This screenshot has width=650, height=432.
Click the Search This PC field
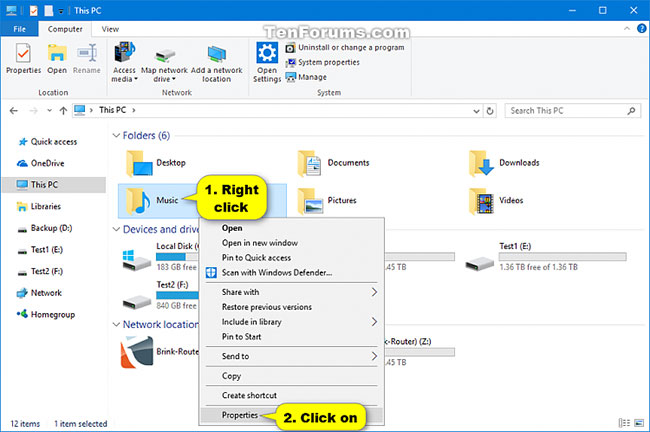pyautogui.click(x=572, y=111)
